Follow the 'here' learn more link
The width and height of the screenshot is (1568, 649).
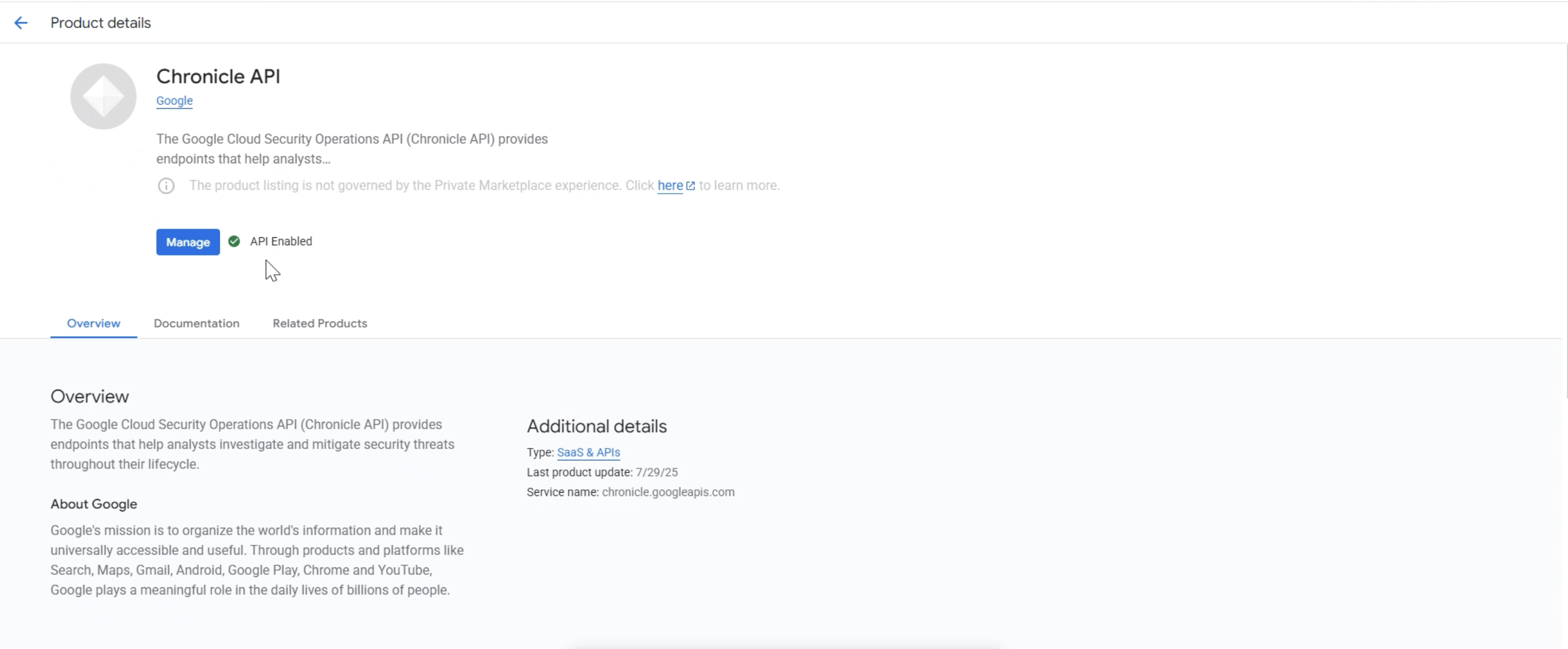[670, 186]
